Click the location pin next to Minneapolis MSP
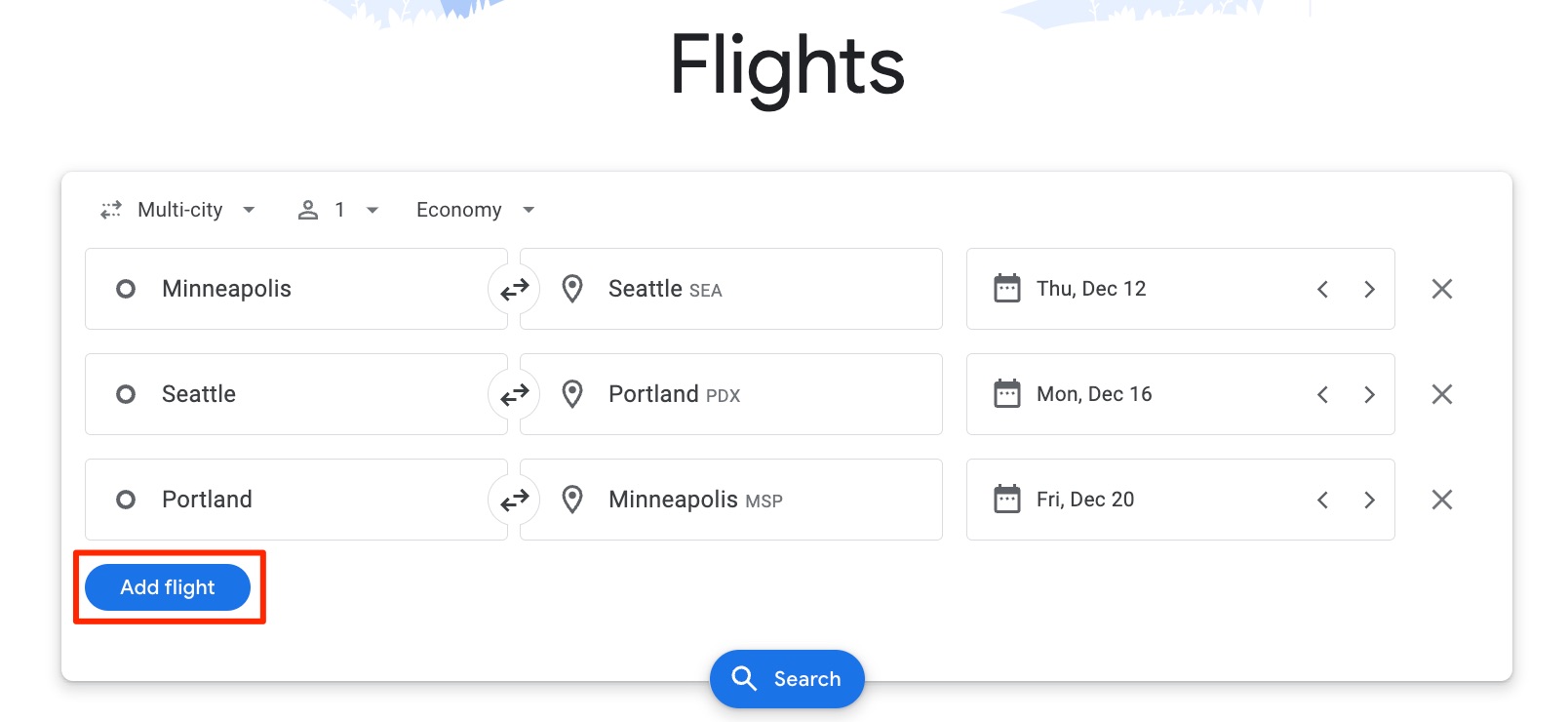The width and height of the screenshot is (1568, 722). pos(572,500)
